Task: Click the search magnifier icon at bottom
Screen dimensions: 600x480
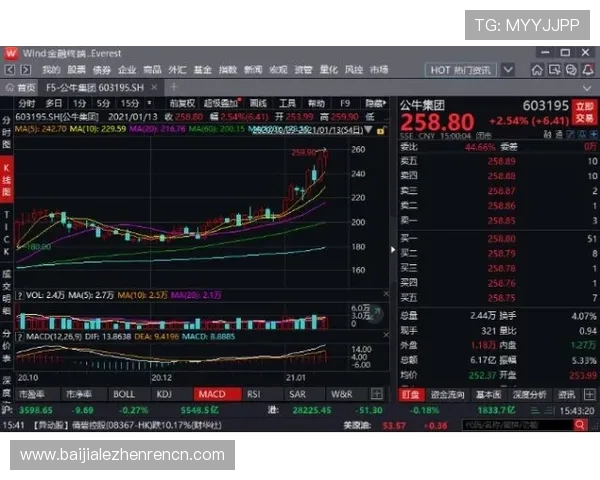Action: point(580,425)
